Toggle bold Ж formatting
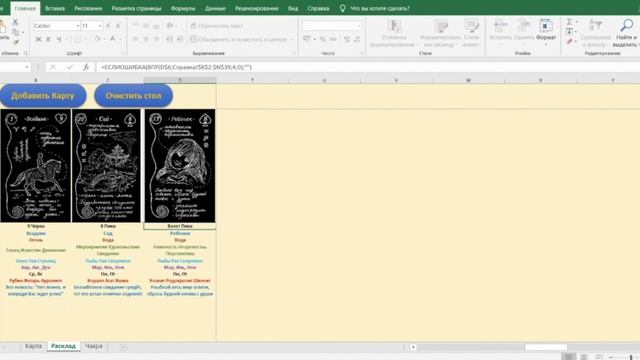640x360 pixels. [x=38, y=39]
